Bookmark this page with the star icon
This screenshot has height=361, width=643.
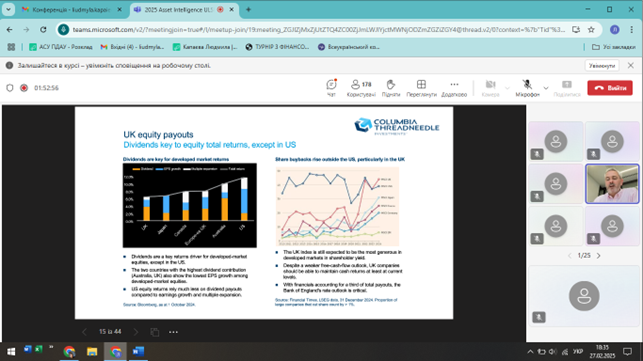pos(591,30)
